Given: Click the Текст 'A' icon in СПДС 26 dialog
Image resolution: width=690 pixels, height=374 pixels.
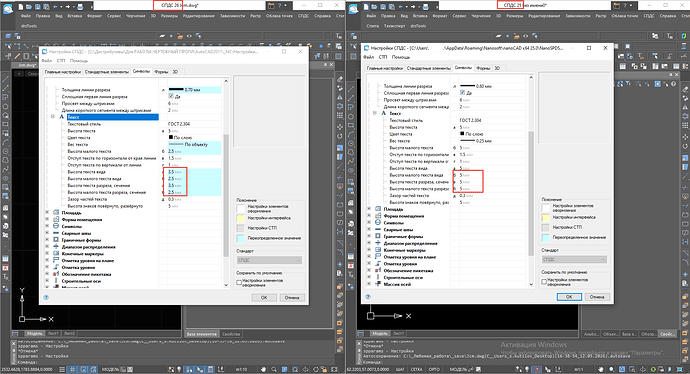Looking at the screenshot, I should pos(62,117).
